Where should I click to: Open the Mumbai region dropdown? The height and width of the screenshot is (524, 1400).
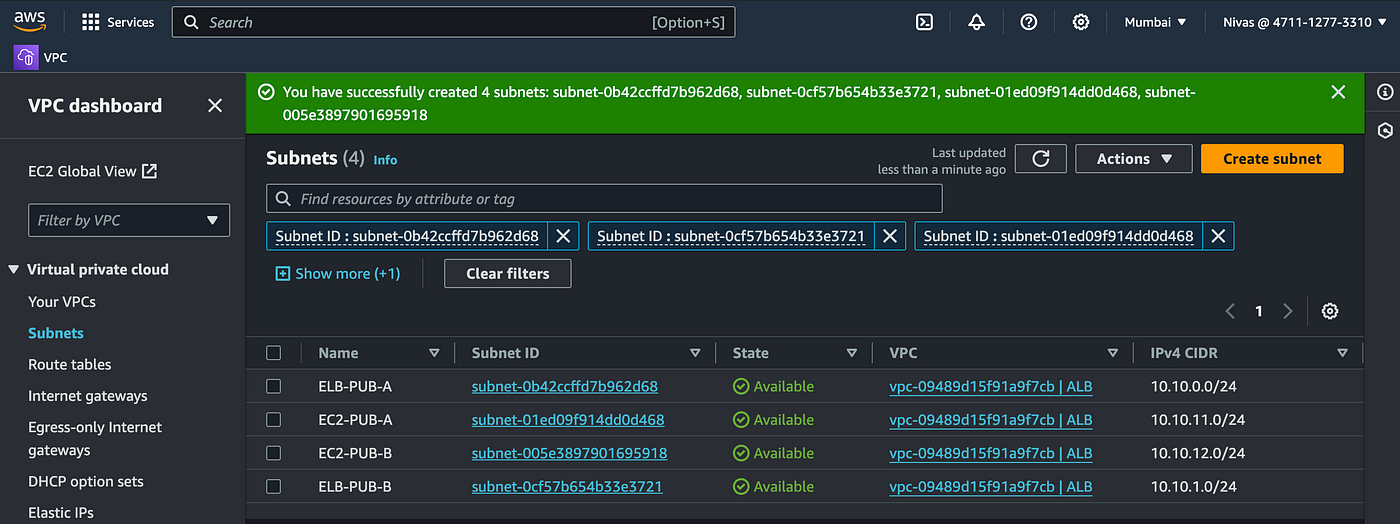pos(1155,22)
